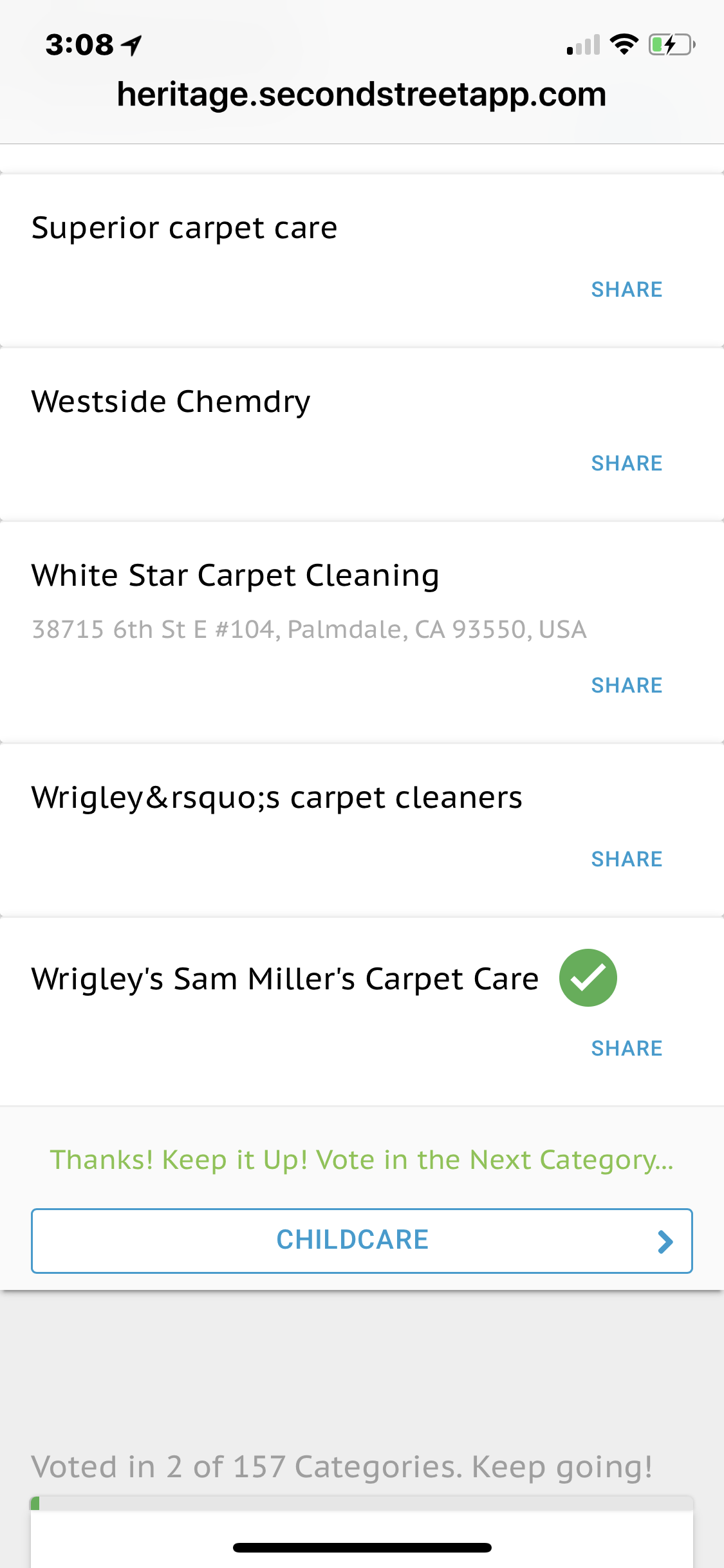Vote for White Star Carpet Cleaning
Image resolution: width=724 pixels, height=1568 pixels.
coord(235,575)
